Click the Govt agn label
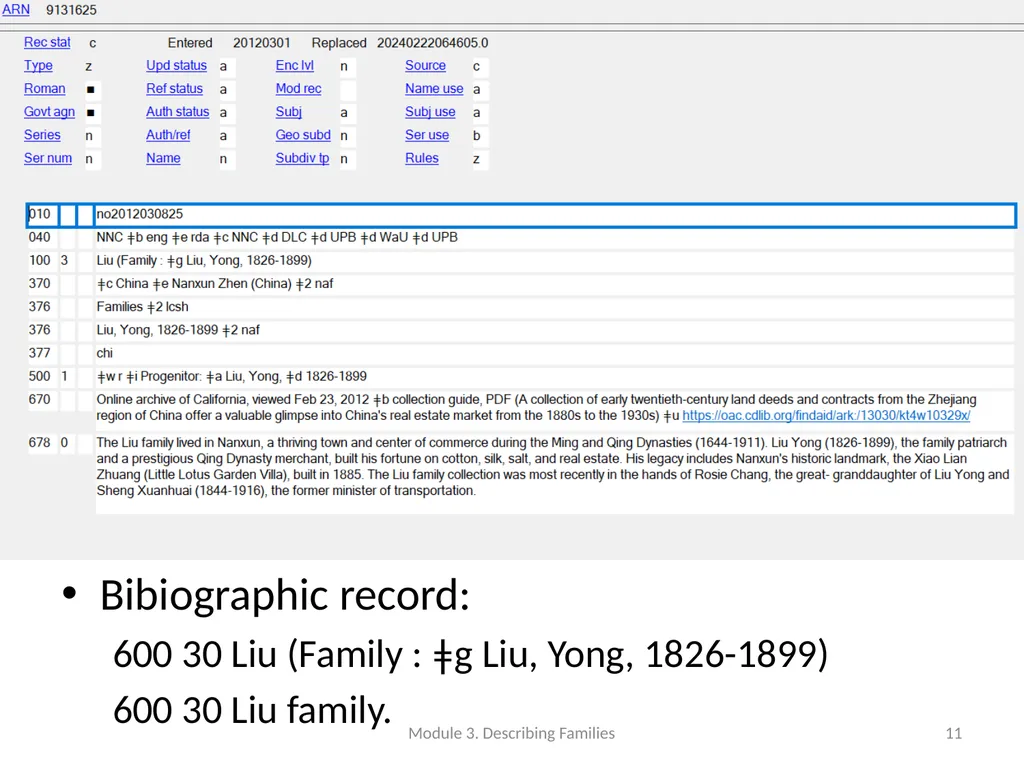 click(50, 112)
